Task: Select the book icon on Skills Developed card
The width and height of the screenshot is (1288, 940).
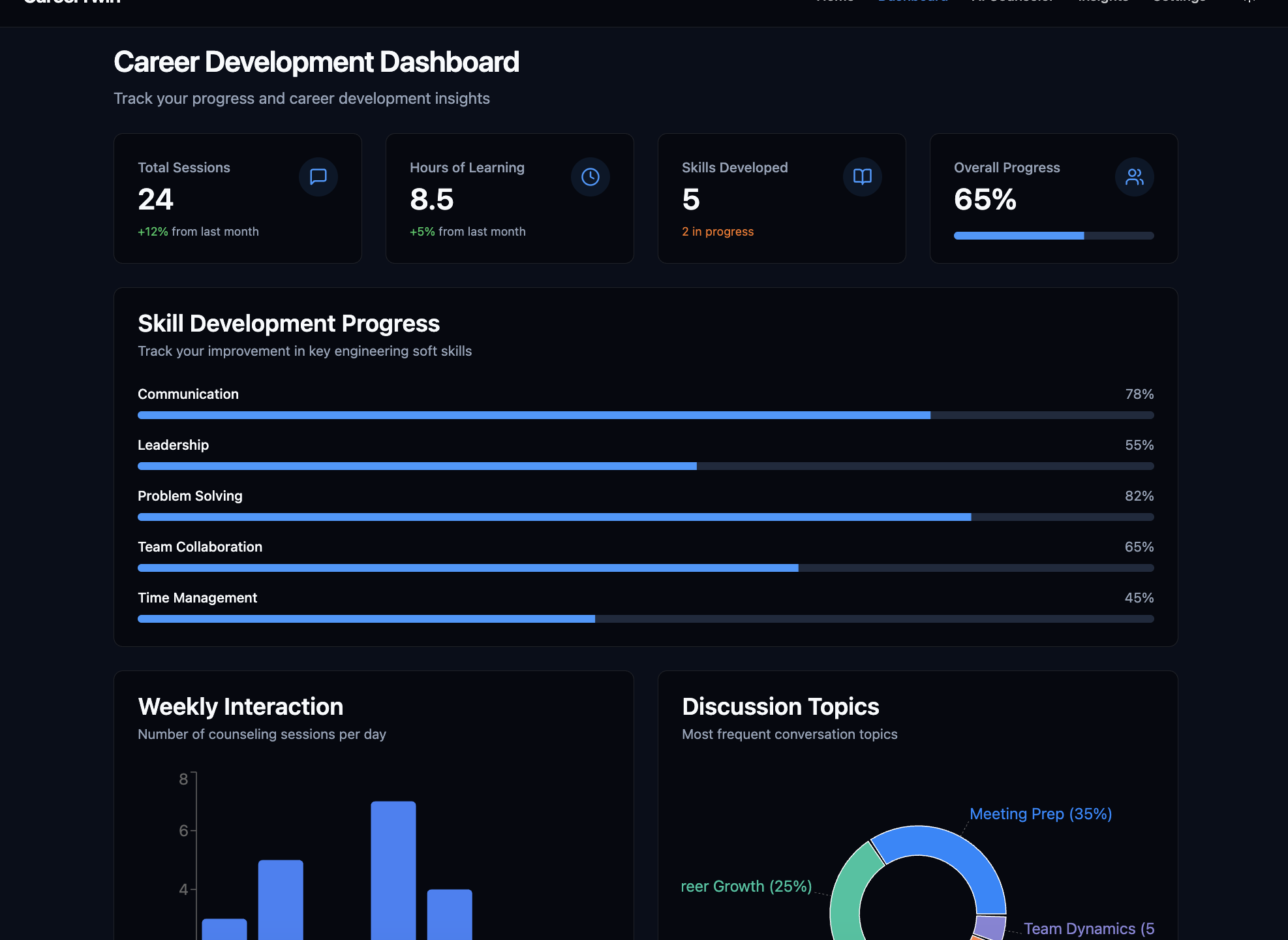Action: [x=862, y=176]
